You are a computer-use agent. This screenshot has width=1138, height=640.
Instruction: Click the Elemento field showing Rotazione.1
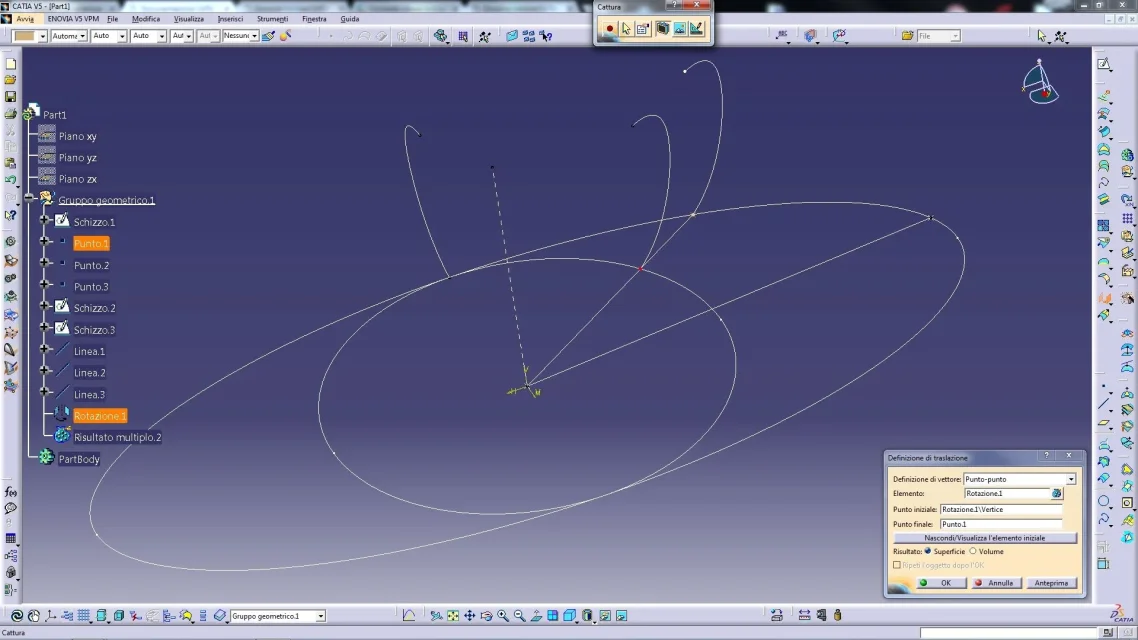click(1007, 493)
